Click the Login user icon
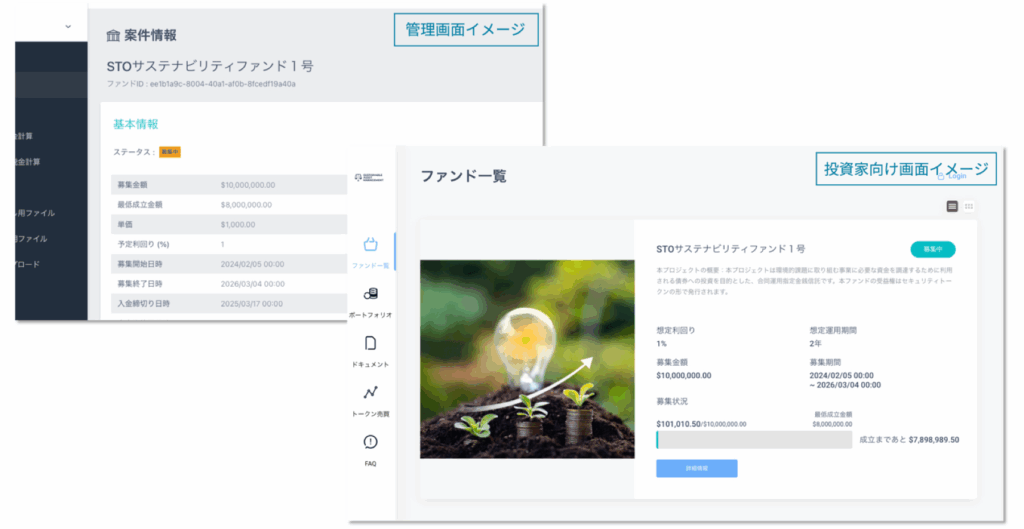Viewport: 1024px width, 529px height. click(941, 176)
